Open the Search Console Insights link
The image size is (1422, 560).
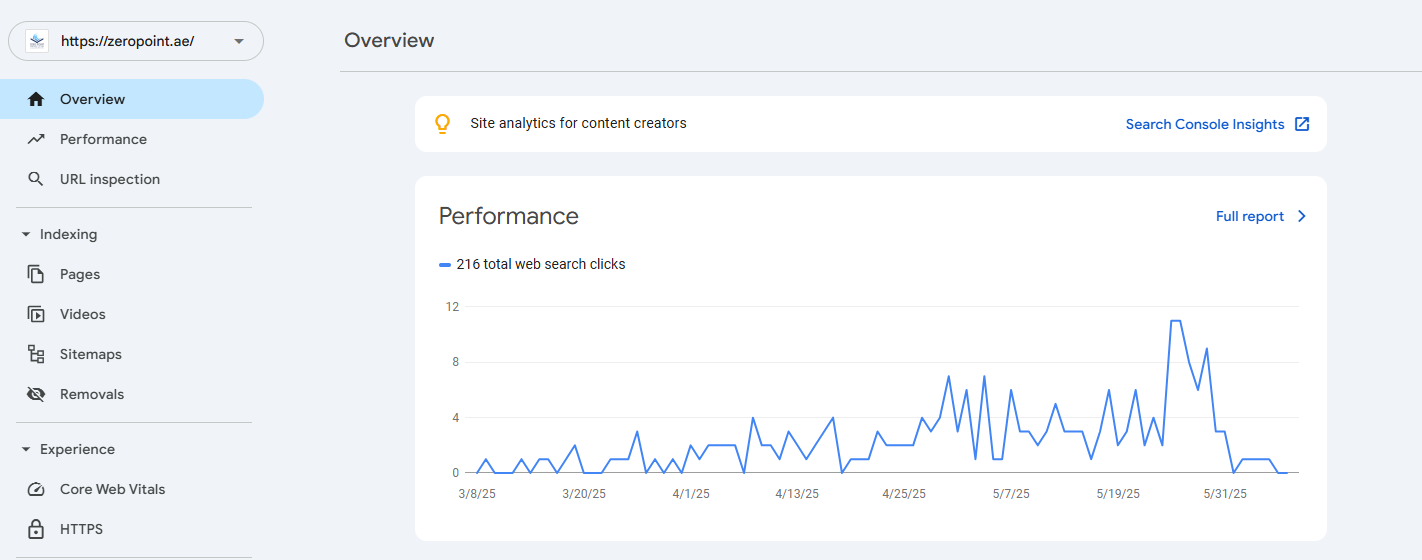click(1205, 124)
